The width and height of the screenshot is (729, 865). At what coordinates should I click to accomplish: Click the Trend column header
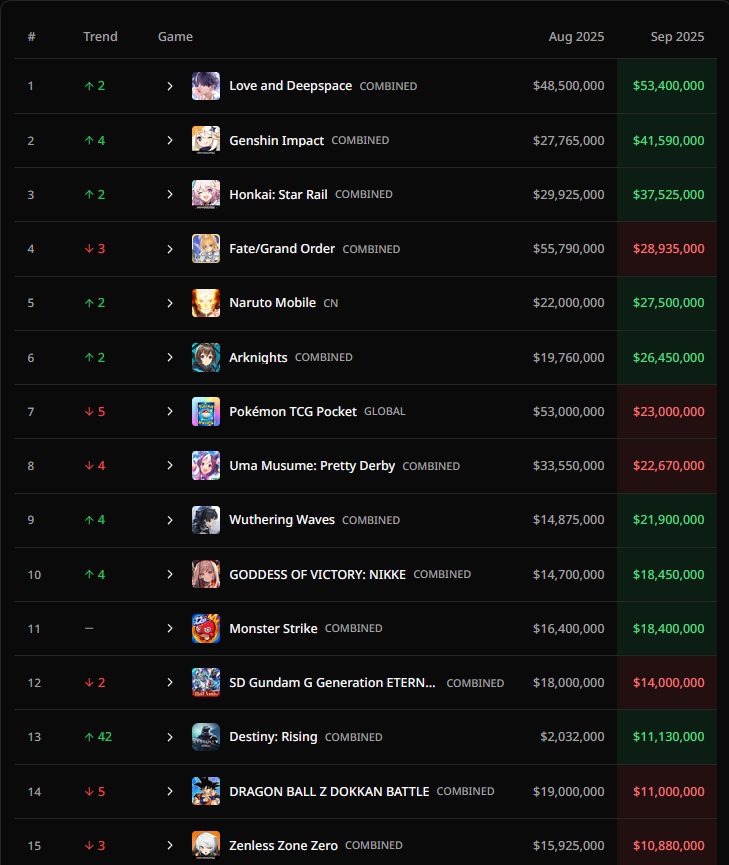(100, 37)
